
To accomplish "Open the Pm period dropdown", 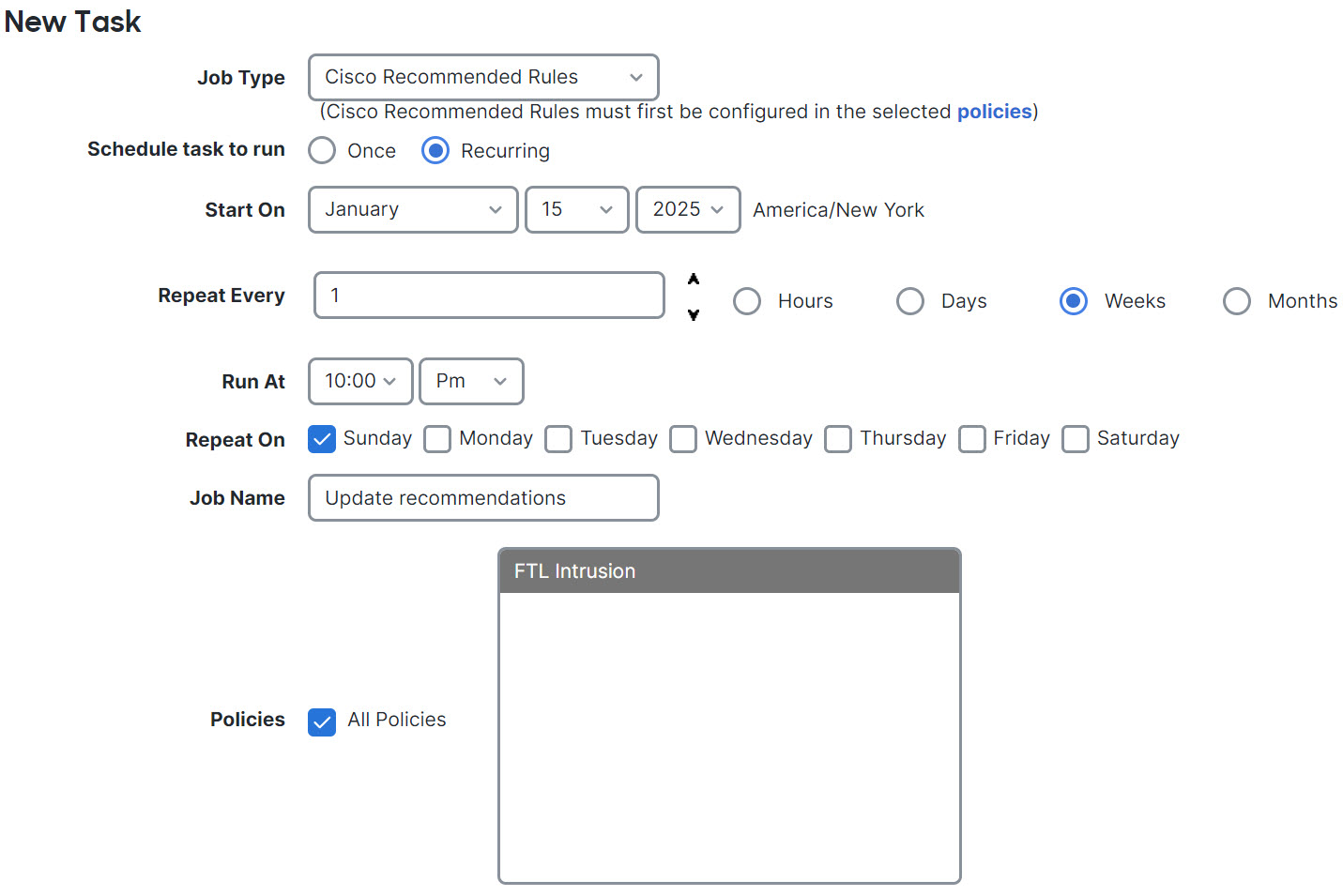I will (x=470, y=381).
